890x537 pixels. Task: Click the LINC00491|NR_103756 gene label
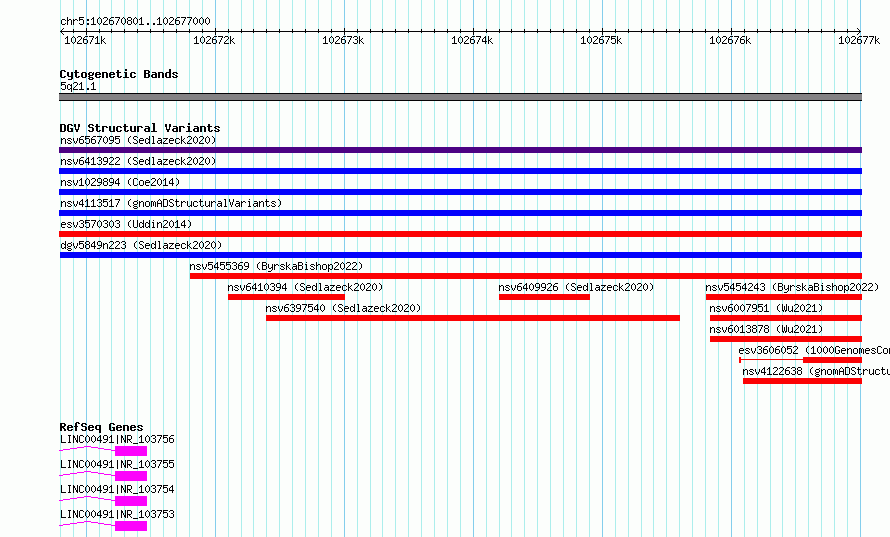pyautogui.click(x=117, y=439)
